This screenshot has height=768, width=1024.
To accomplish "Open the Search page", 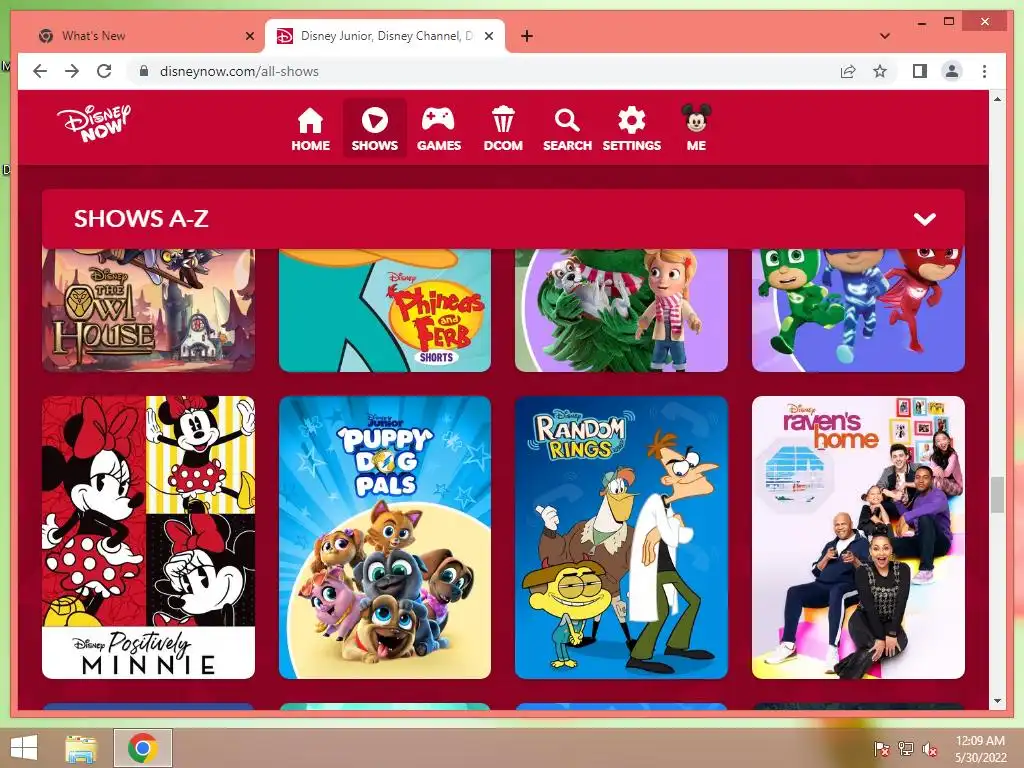I will pos(567,129).
